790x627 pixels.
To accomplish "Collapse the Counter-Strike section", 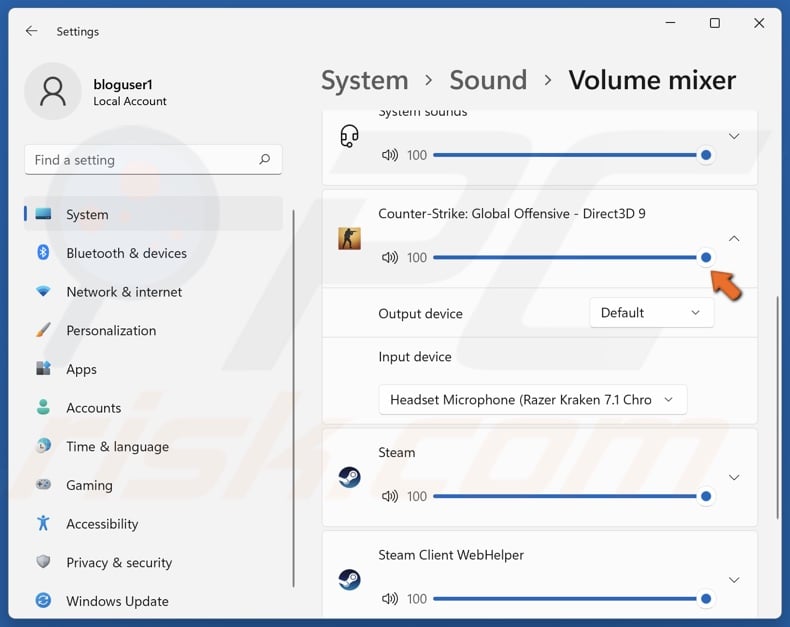I will 734,238.
